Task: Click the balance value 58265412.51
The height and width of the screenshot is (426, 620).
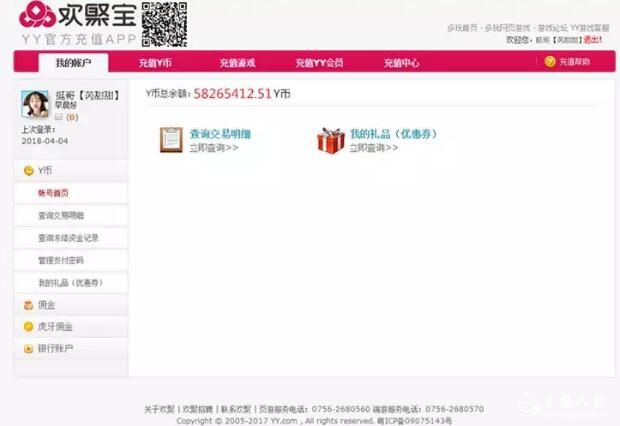Action: 232,93
